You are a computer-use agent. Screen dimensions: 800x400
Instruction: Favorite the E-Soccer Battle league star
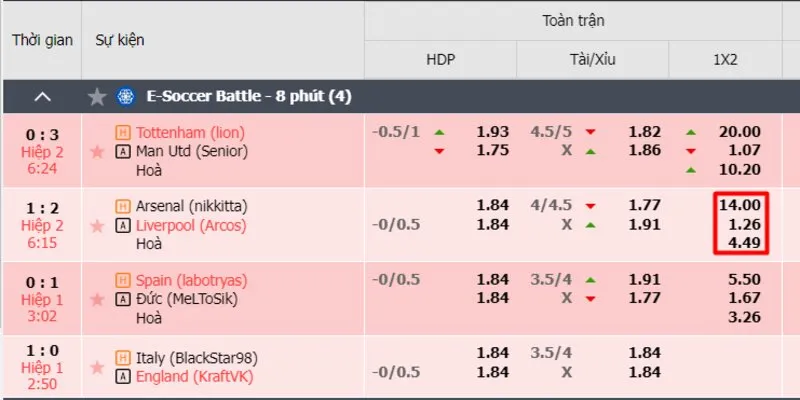[97, 97]
